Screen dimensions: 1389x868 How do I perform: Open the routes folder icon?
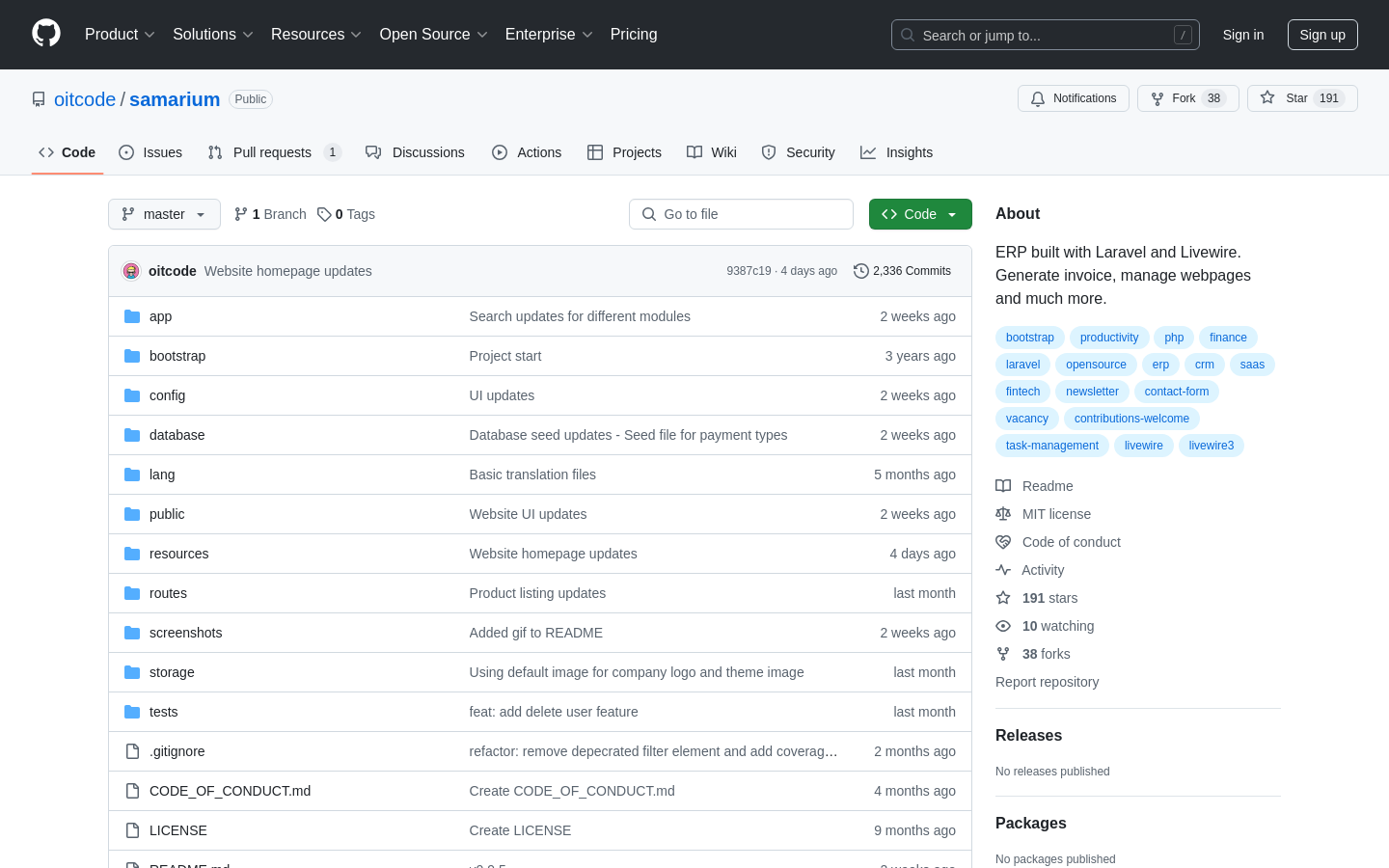[x=132, y=593]
